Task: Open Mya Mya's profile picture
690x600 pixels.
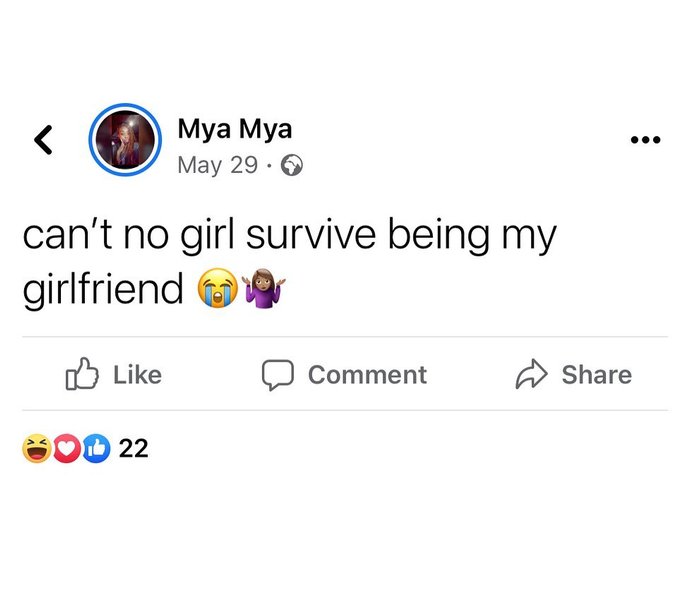Action: (125, 140)
